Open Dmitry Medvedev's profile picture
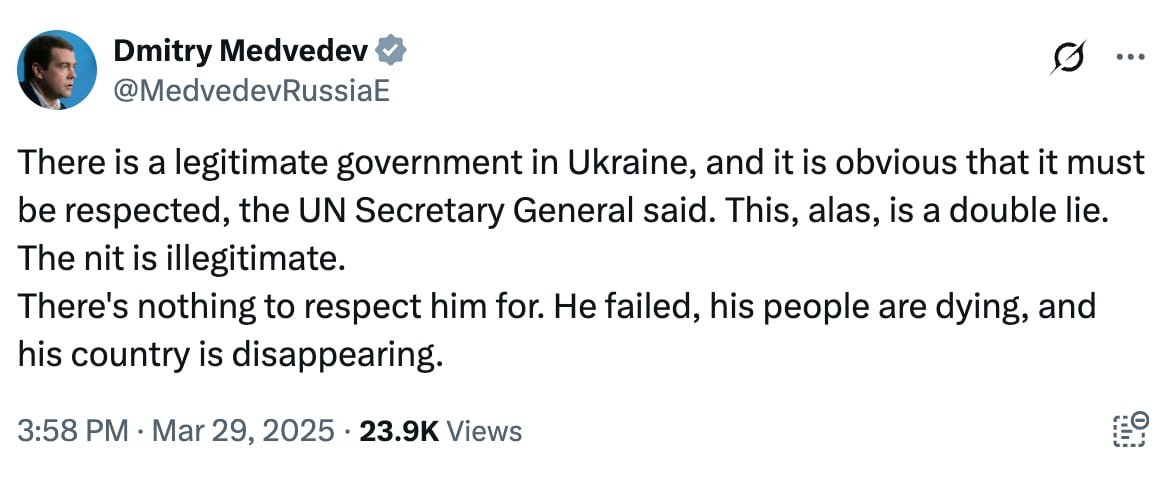Screen dimensions: 1162x478 coord(58,70)
